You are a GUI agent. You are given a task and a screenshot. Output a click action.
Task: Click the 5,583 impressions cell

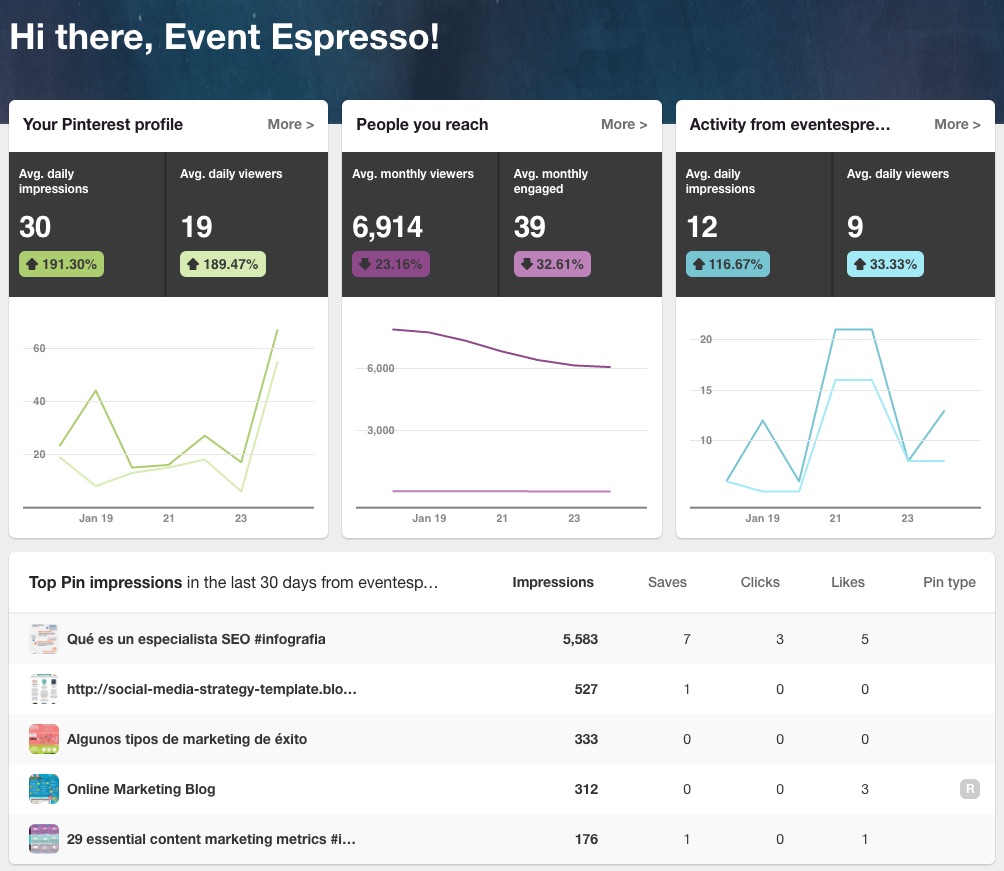[x=580, y=639]
